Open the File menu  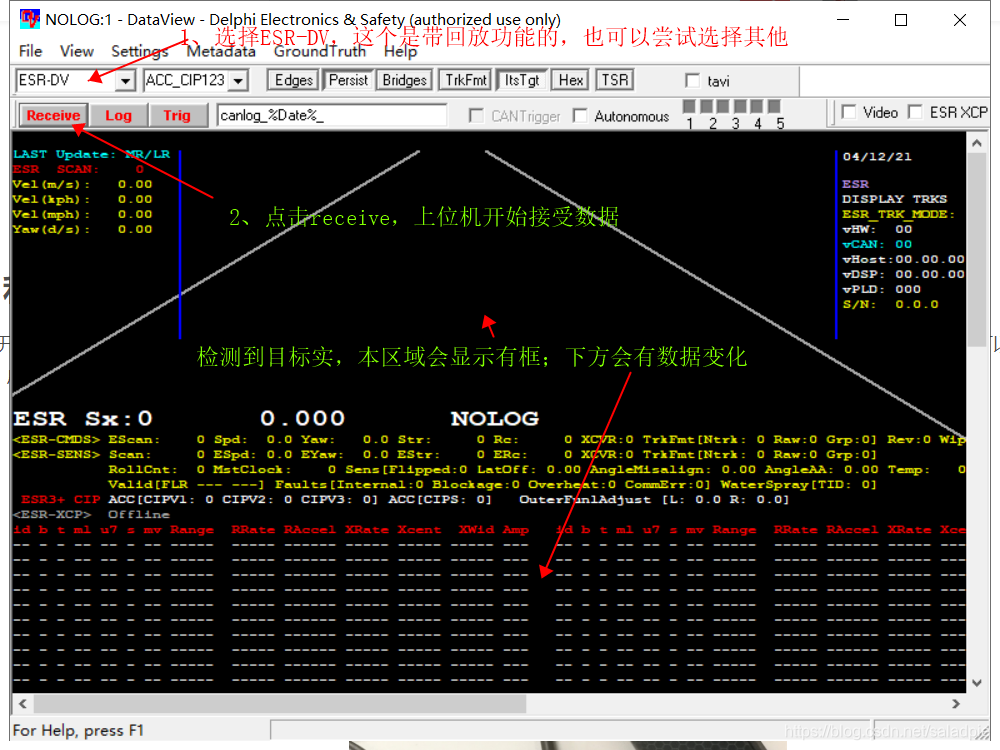31,51
